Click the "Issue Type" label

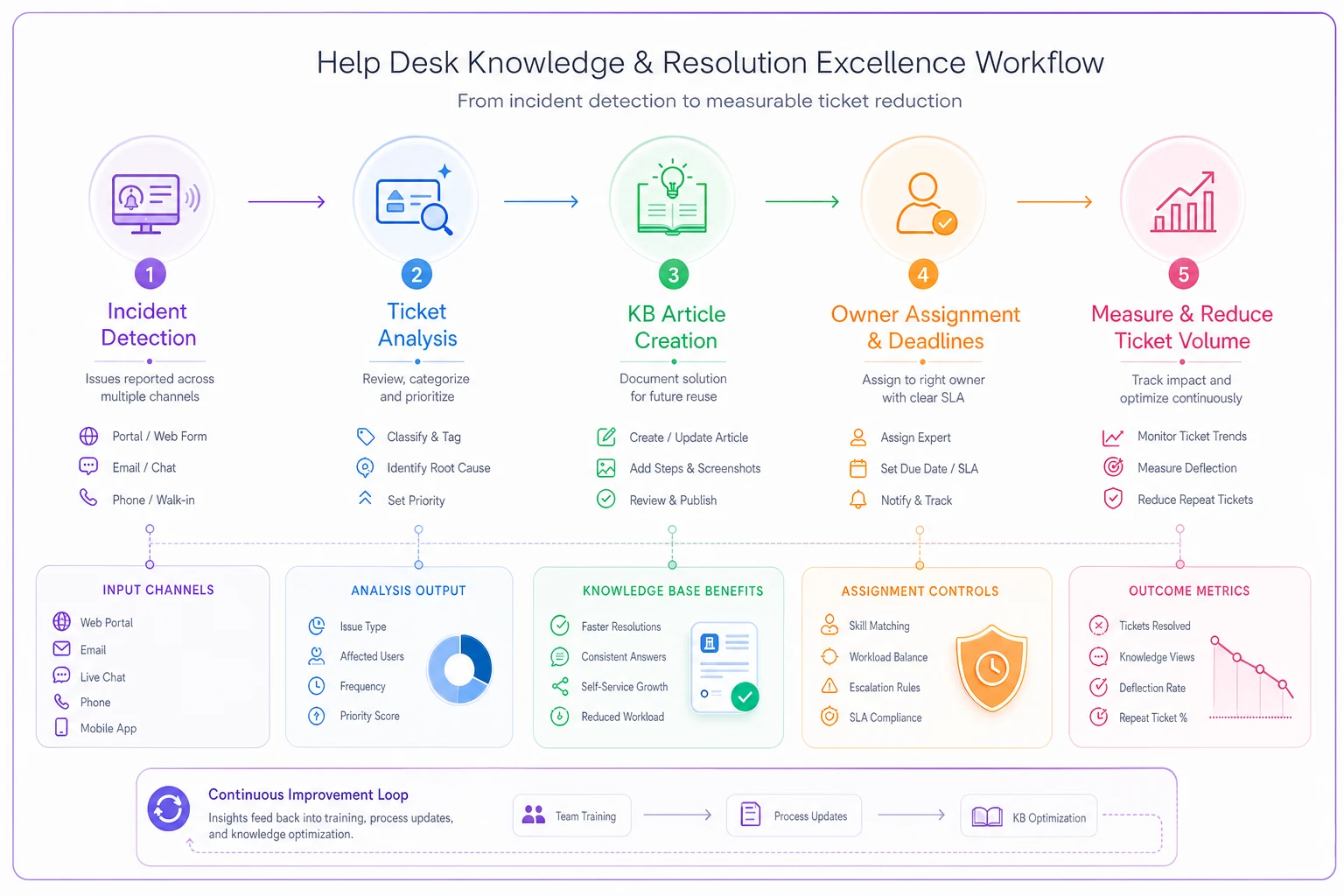click(363, 626)
